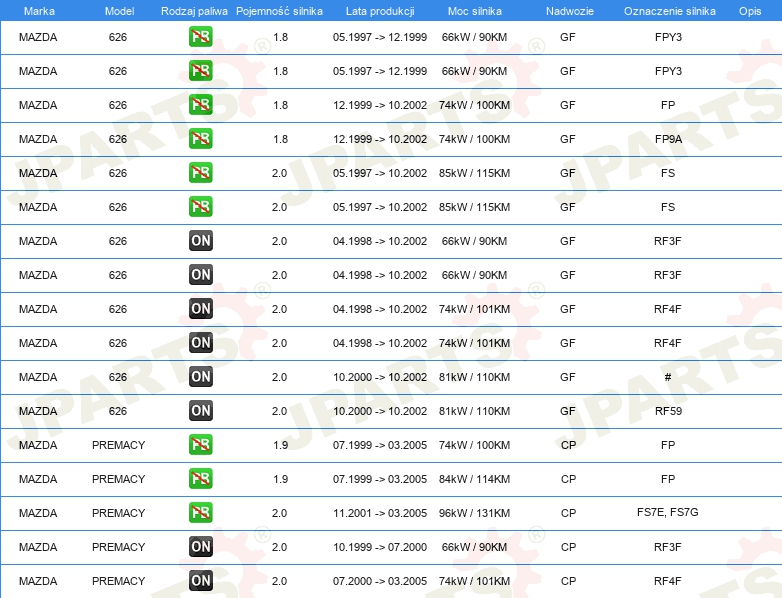
Task: Click the petrol icon in the FS7E, FS7G row
Action: click(x=200, y=512)
